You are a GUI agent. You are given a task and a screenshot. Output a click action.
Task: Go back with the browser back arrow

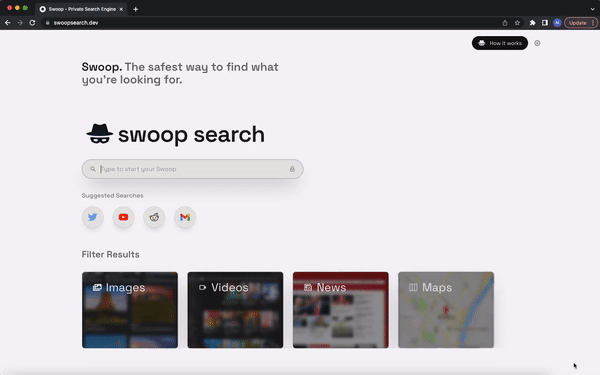[x=8, y=23]
